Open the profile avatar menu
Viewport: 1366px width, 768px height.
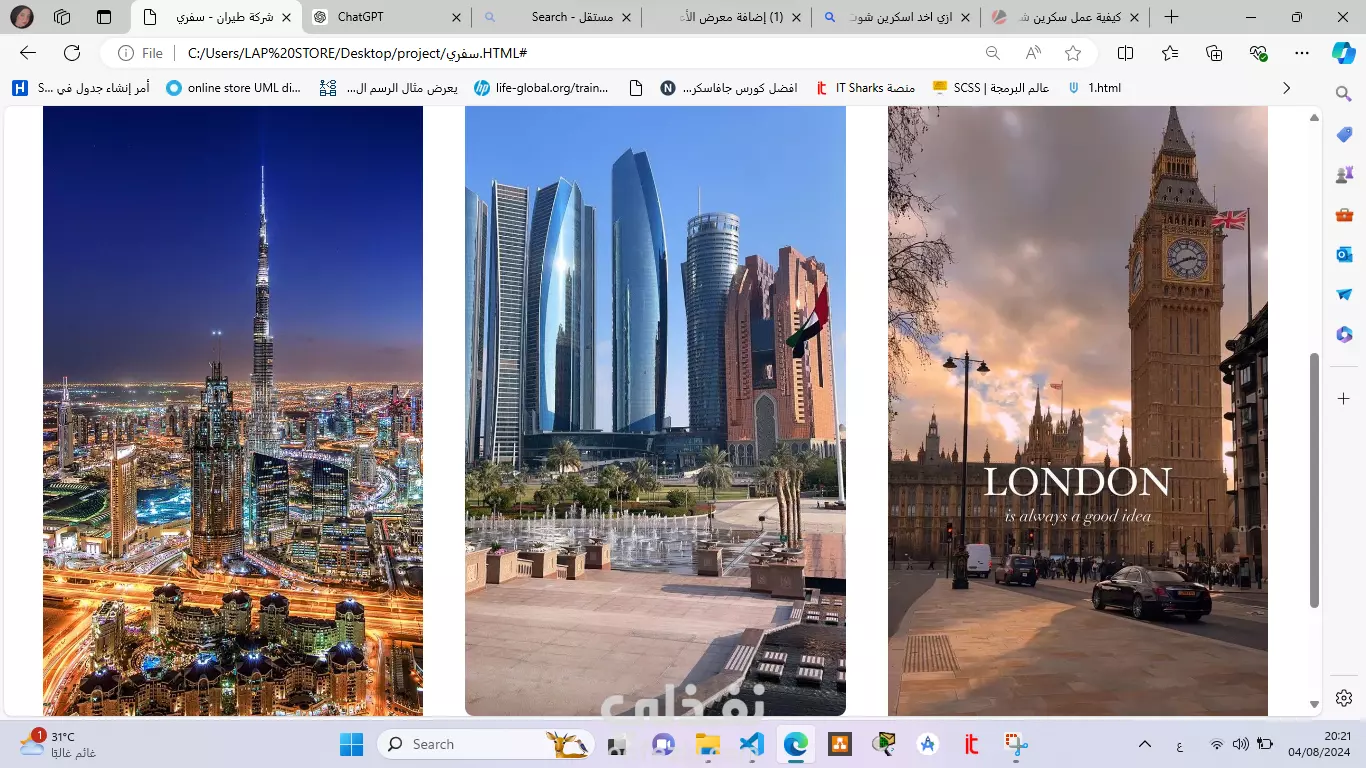[x=21, y=17]
